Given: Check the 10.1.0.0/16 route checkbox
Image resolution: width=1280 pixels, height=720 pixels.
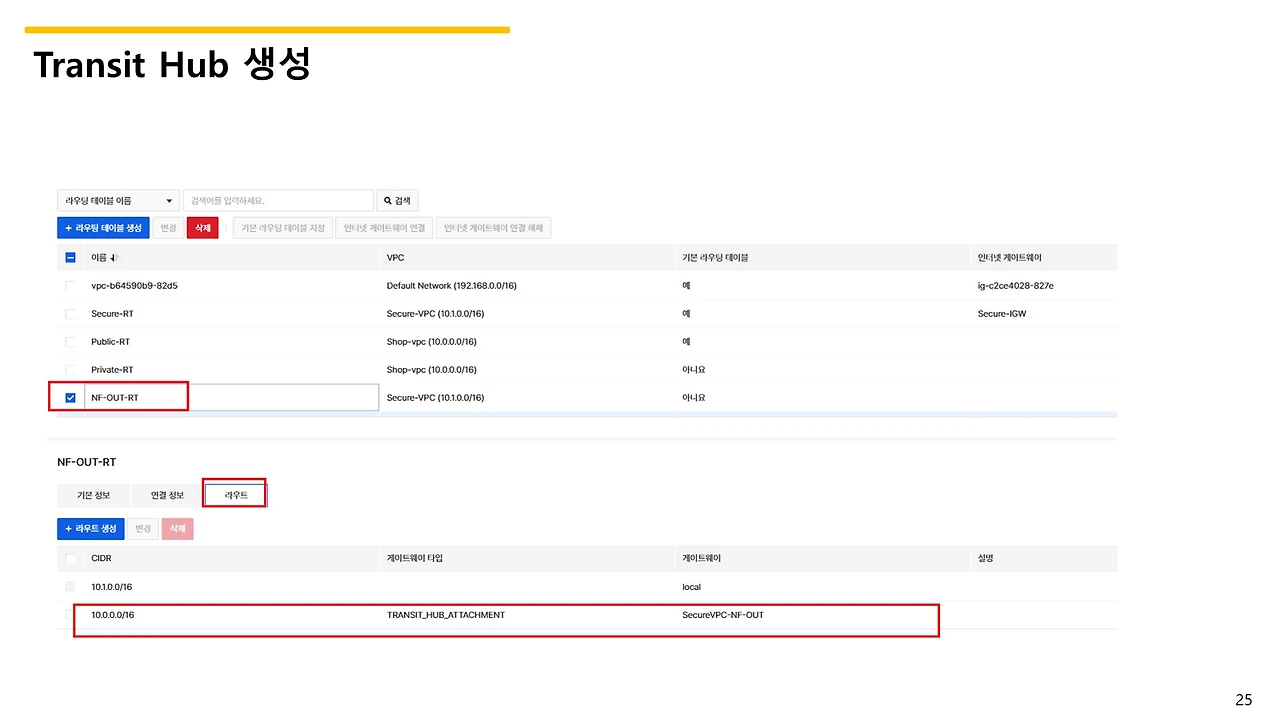Looking at the screenshot, I should pos(70,587).
